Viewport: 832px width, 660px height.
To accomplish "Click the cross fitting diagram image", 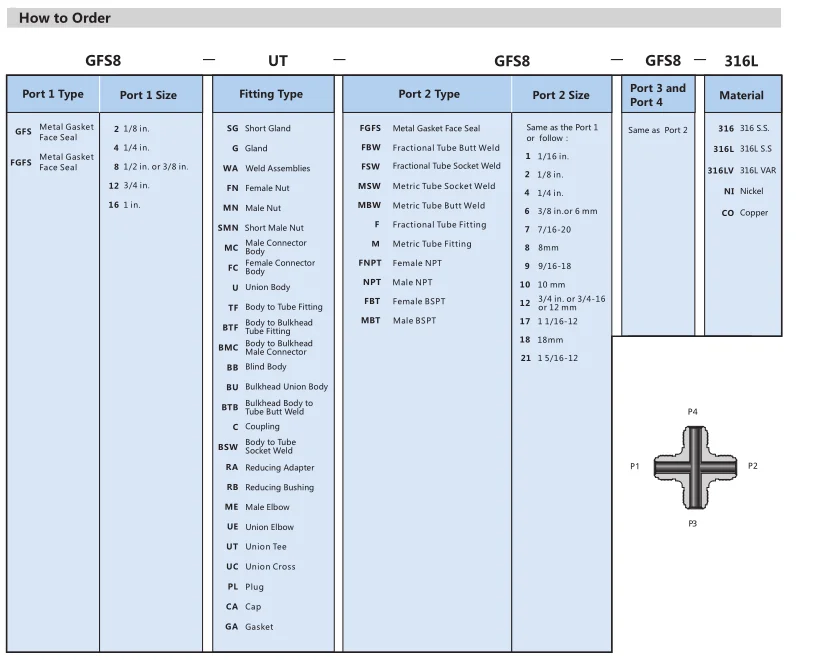I will (693, 467).
